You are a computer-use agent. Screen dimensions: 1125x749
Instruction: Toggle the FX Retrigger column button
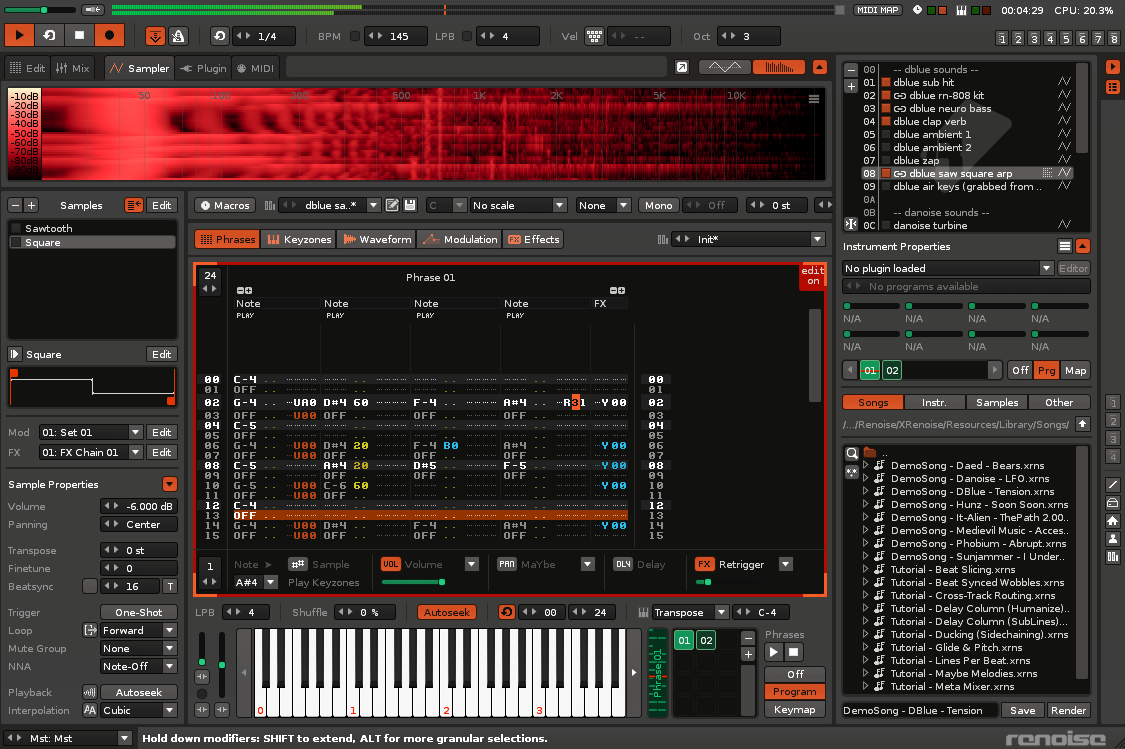point(705,564)
